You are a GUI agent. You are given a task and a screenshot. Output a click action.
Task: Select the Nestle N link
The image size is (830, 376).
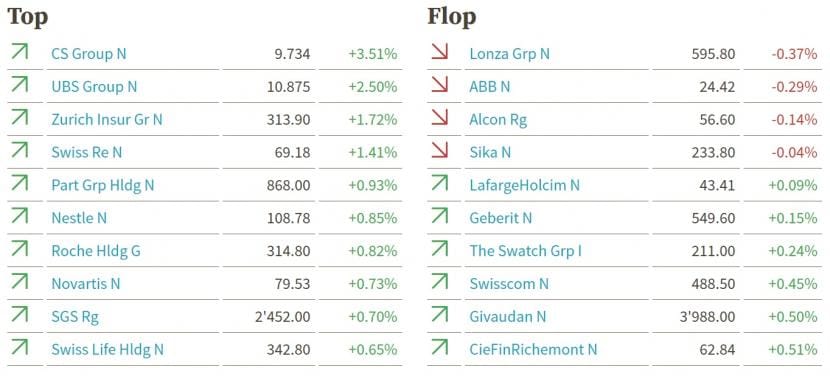(79, 218)
